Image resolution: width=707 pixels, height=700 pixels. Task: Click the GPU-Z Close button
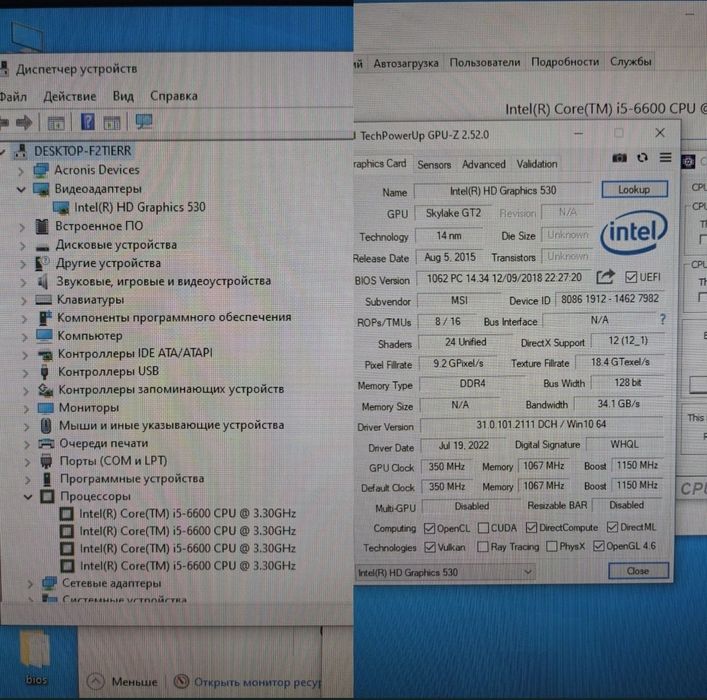point(638,571)
